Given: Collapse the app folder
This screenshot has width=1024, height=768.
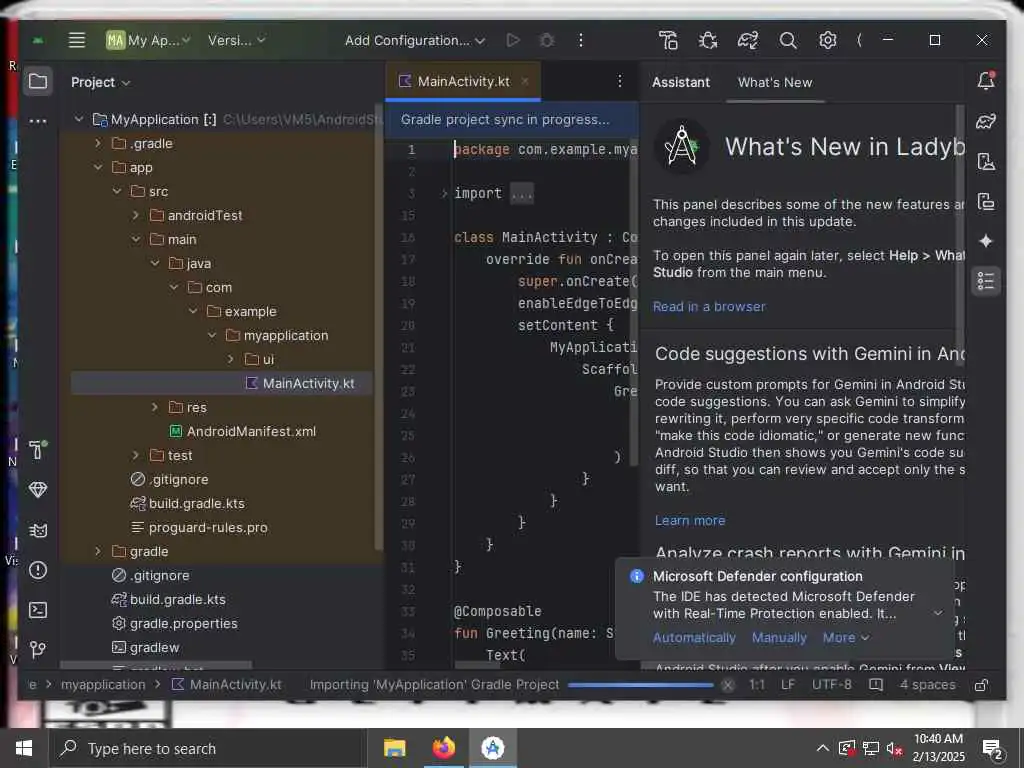Looking at the screenshot, I should [98, 167].
